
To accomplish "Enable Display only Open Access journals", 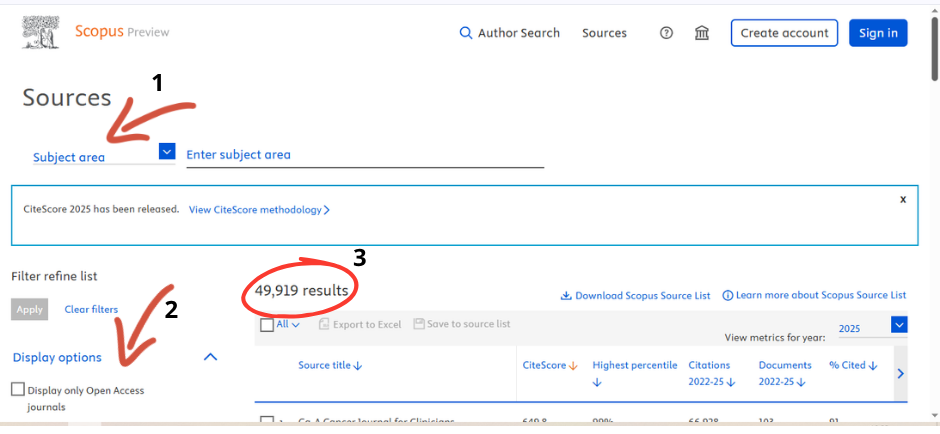I will 18,390.
